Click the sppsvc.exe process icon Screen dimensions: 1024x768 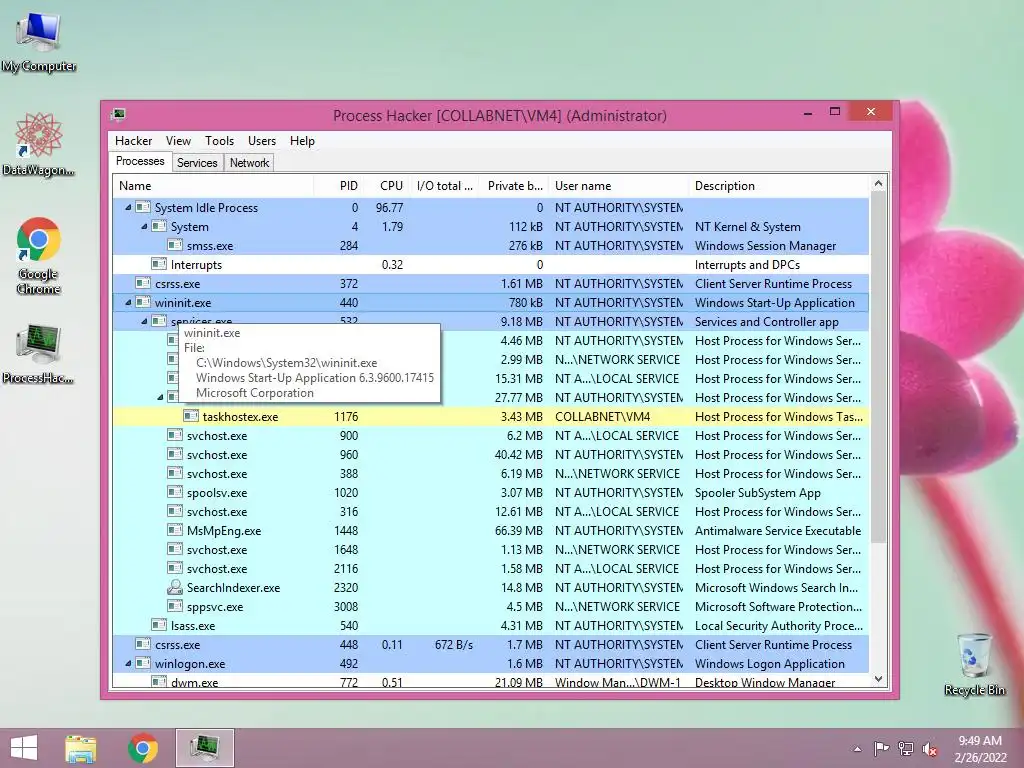click(x=175, y=606)
